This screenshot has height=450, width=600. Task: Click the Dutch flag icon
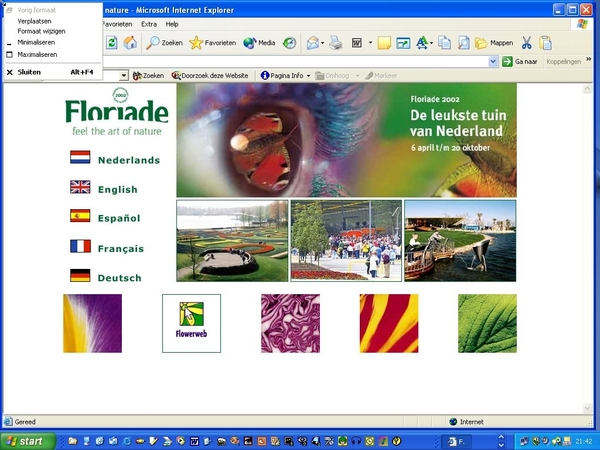(80, 157)
